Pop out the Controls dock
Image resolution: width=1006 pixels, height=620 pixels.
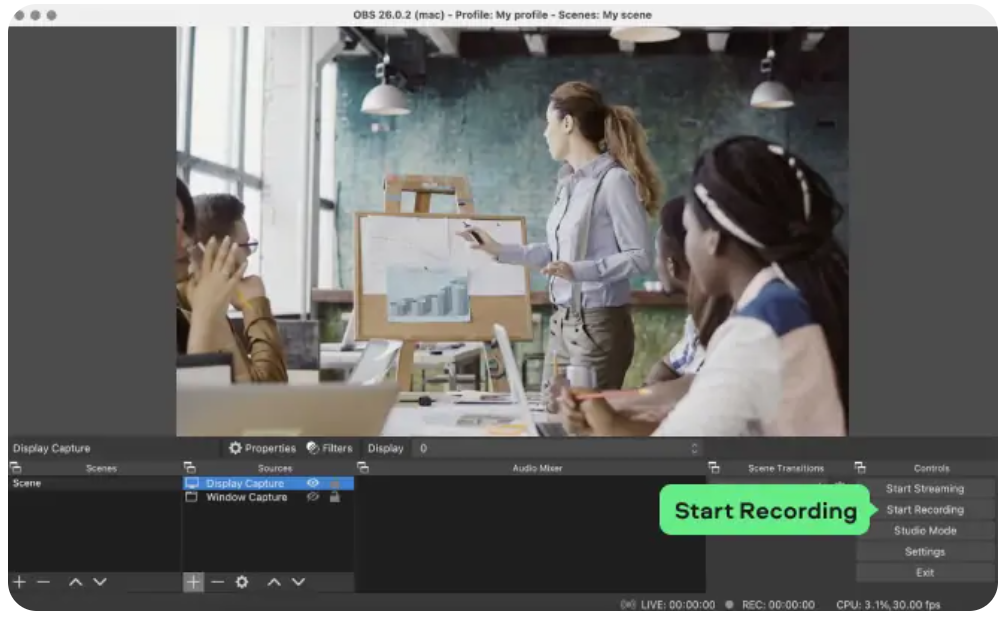point(860,468)
